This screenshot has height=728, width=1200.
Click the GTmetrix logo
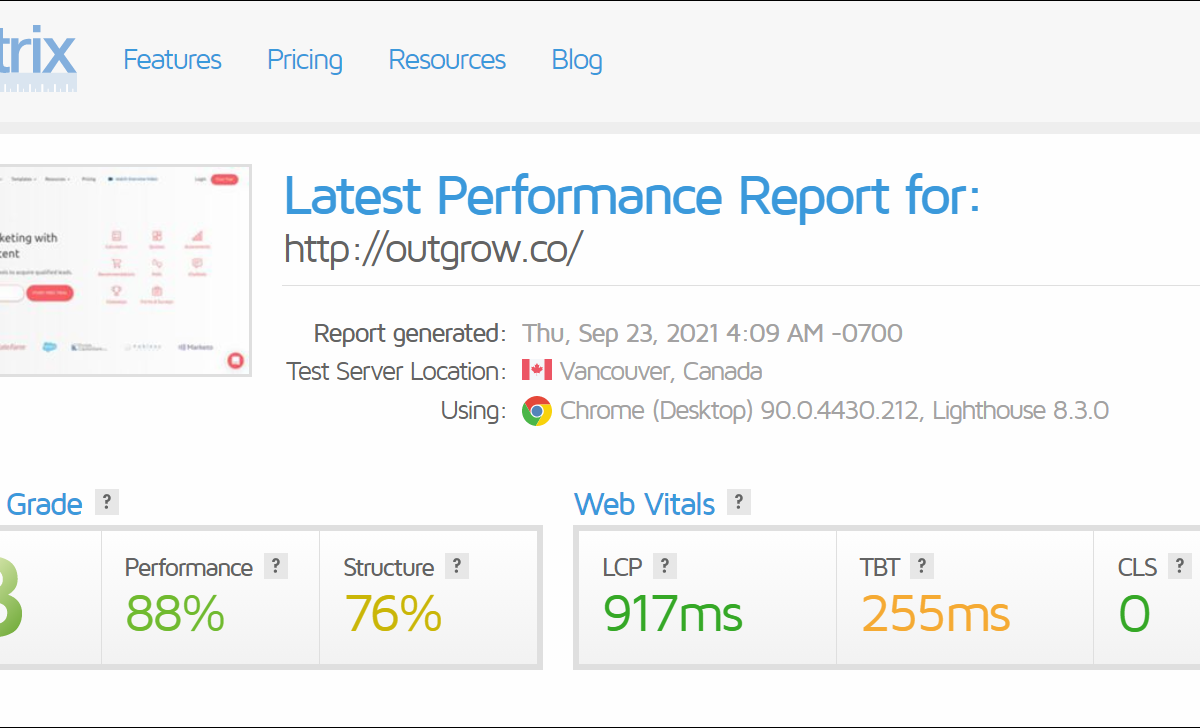coord(38,60)
